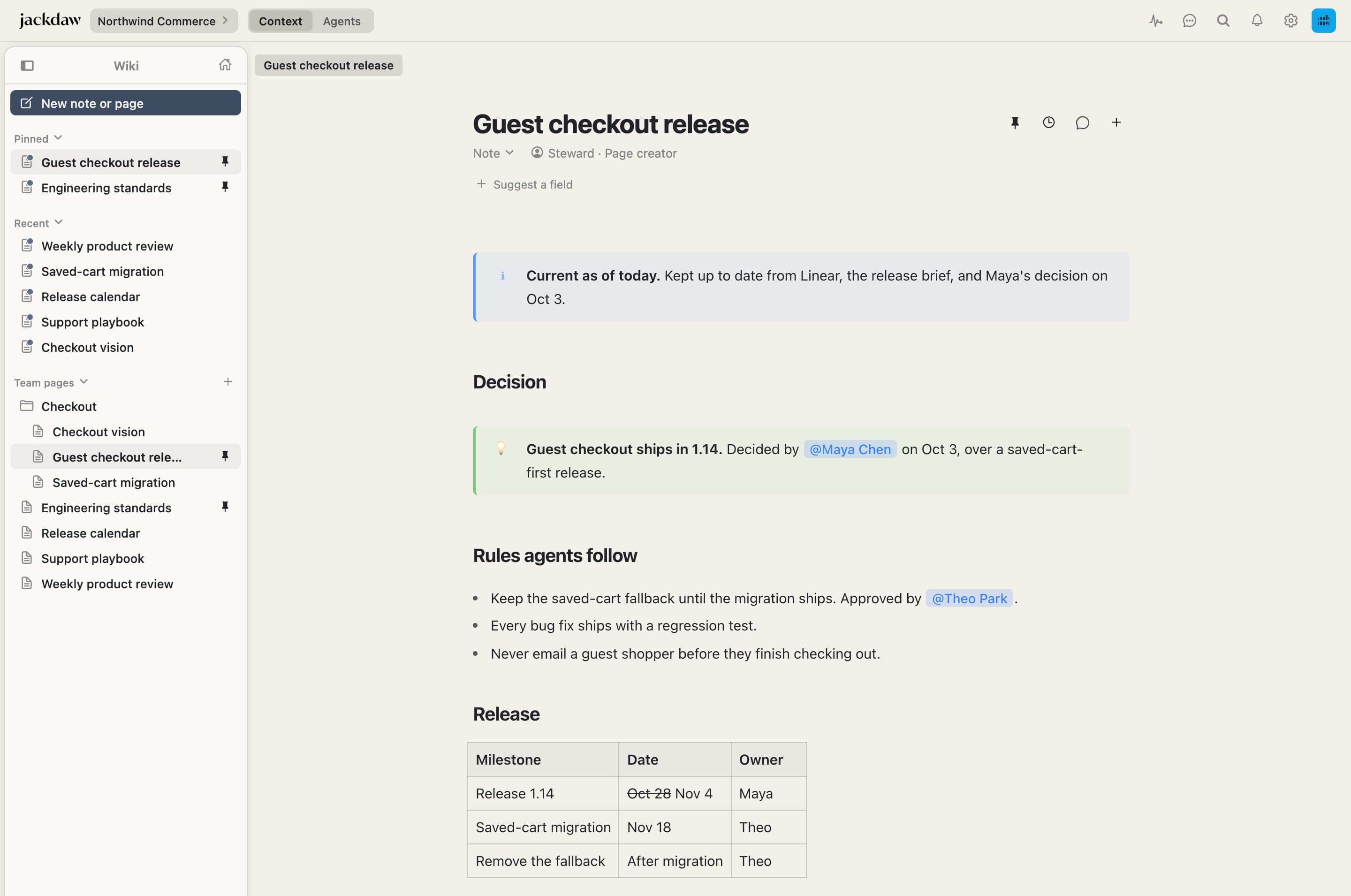Screen dimensions: 1351x896
Task: Open Support playbook in Recent list
Action: tap(125, 322)
